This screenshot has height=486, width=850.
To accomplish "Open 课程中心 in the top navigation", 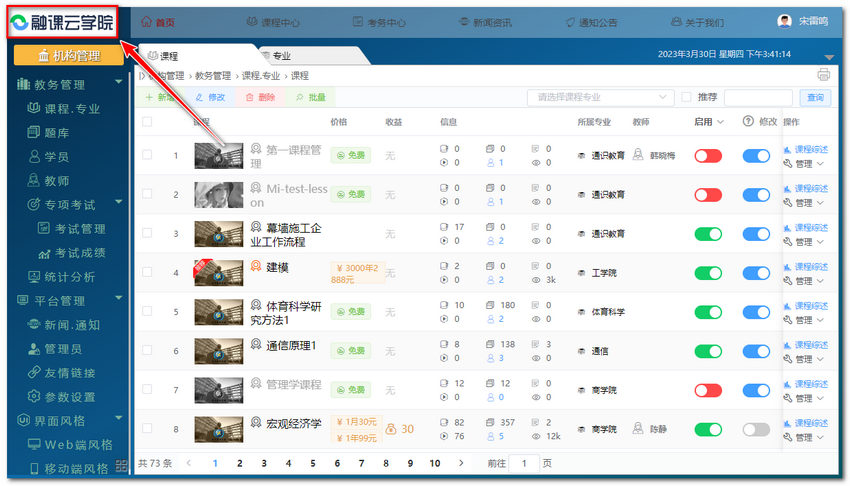I will [x=278, y=21].
